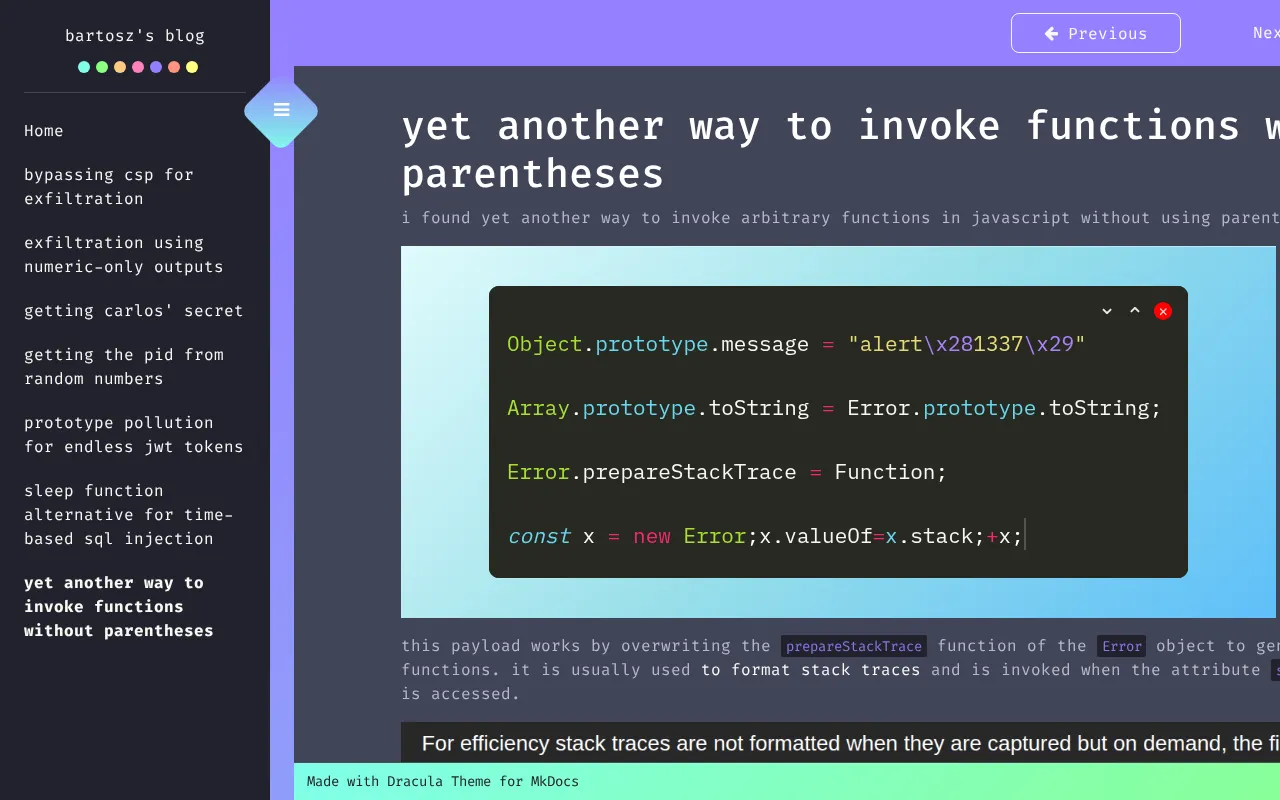Click the article heading 'yet another way to invoke functions'
The width and height of the screenshot is (1280, 800).
tap(840, 150)
